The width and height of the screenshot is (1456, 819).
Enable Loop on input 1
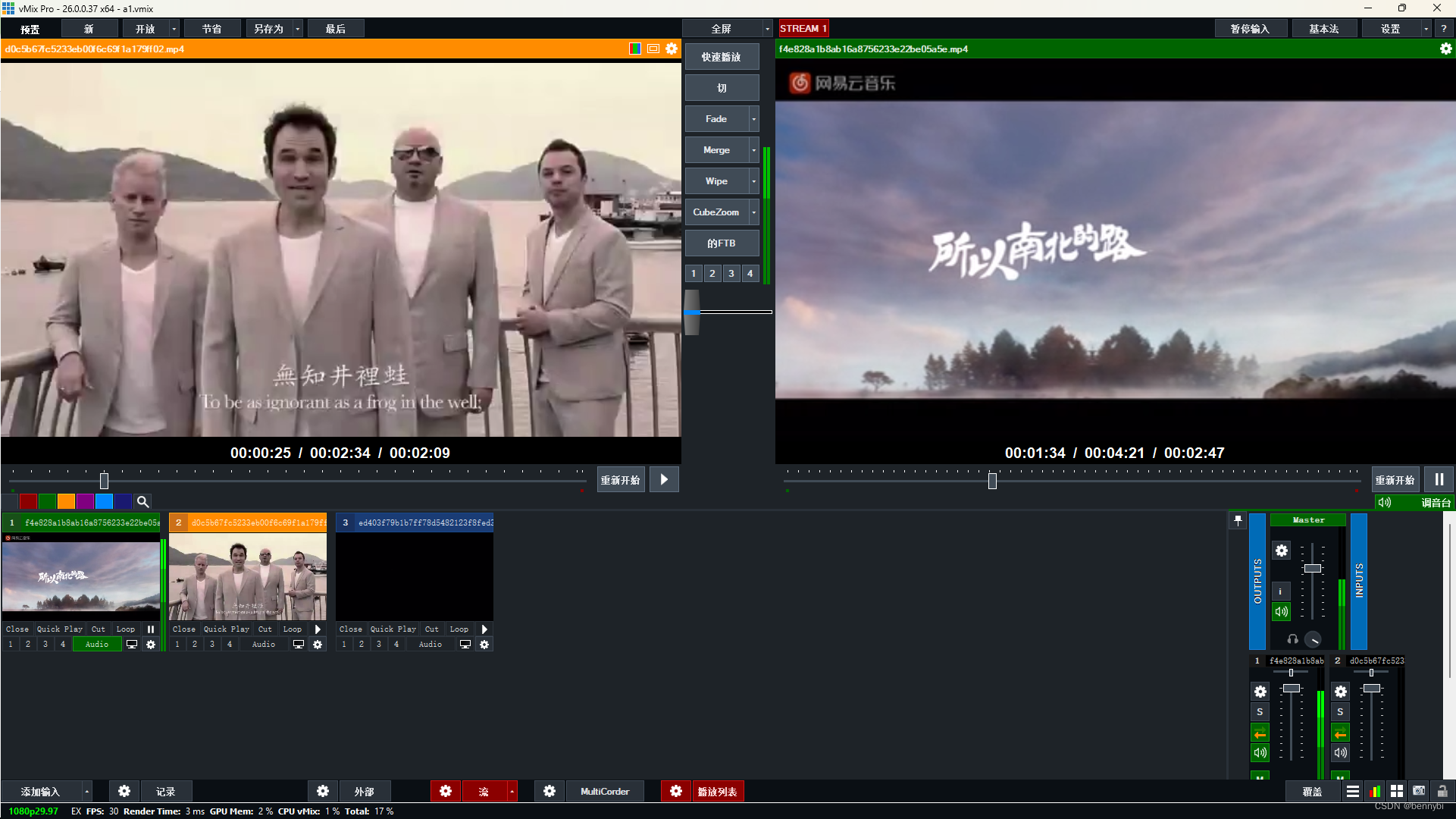[x=125, y=629]
